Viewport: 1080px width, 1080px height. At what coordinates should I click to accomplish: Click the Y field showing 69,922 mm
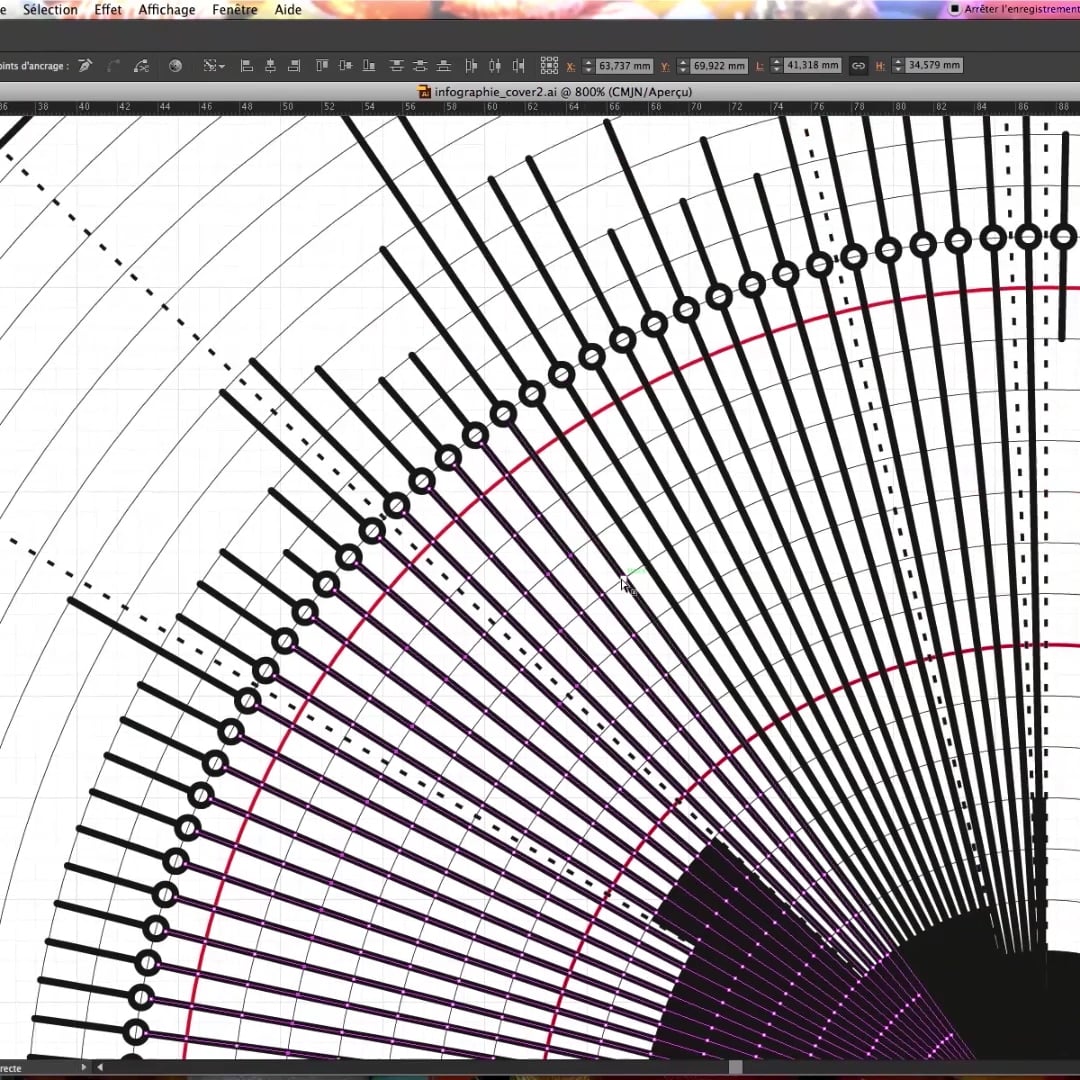[x=718, y=66]
